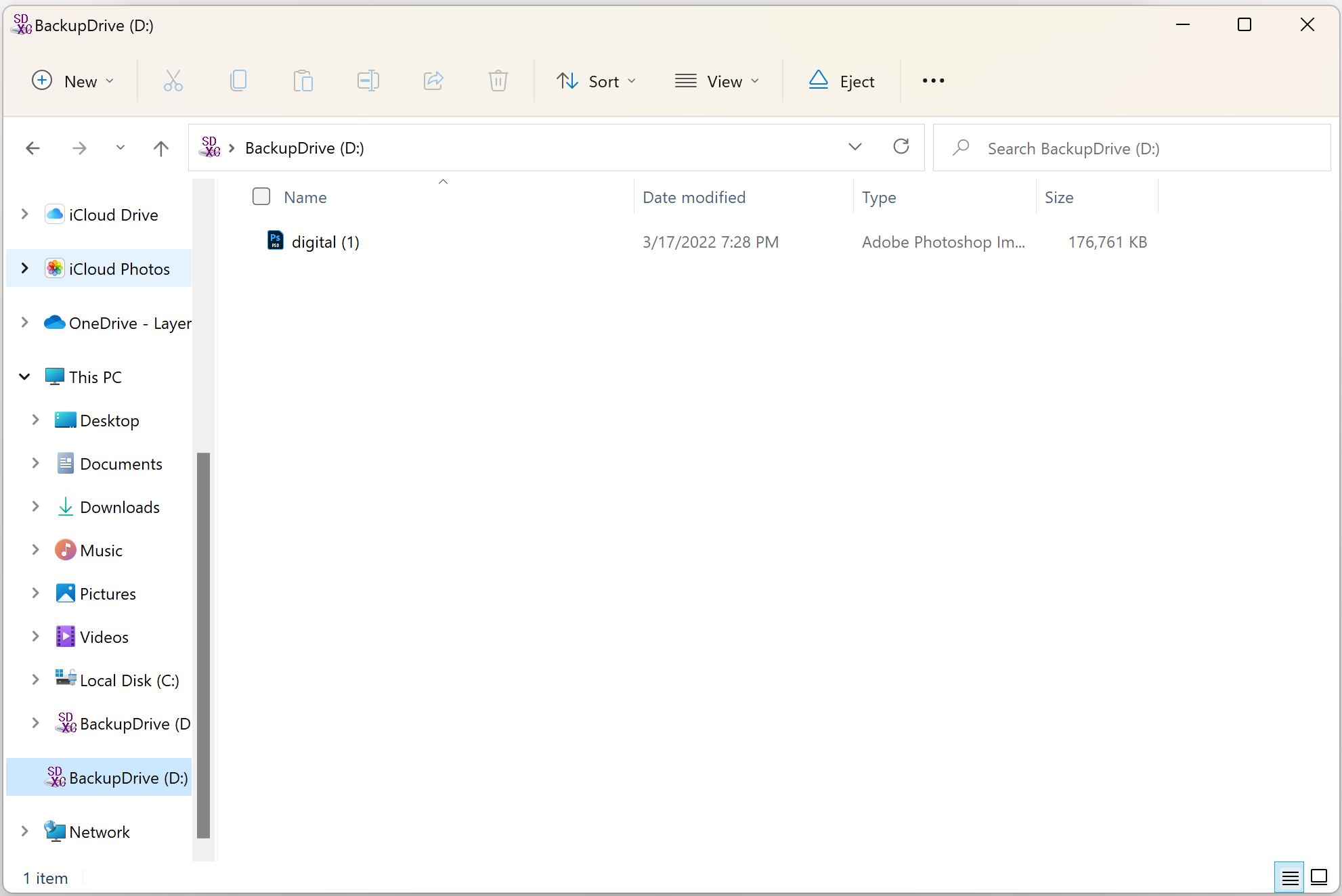
Task: Open the New item dropdown
Action: (x=72, y=81)
